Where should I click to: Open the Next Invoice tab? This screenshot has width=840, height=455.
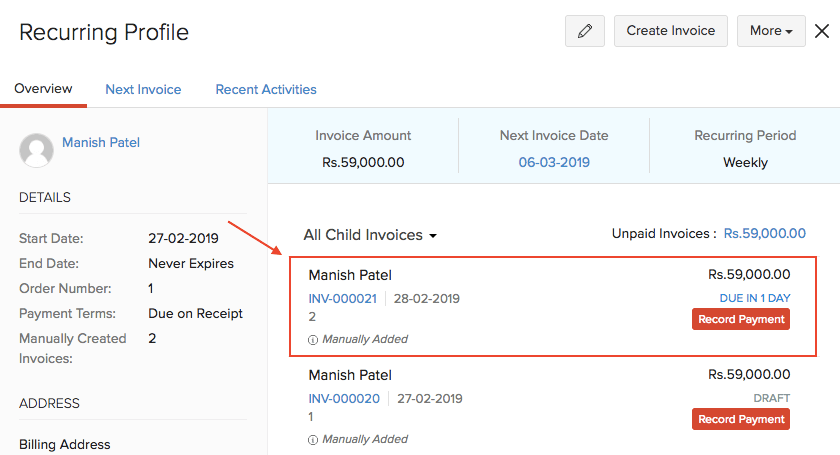143,89
